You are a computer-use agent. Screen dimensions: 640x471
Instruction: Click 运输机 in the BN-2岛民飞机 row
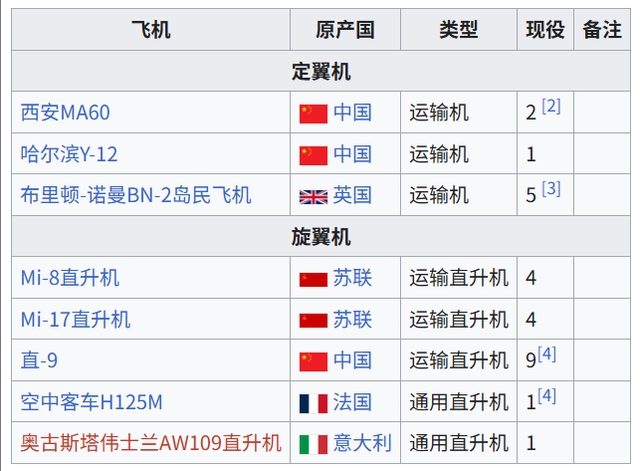click(x=439, y=195)
